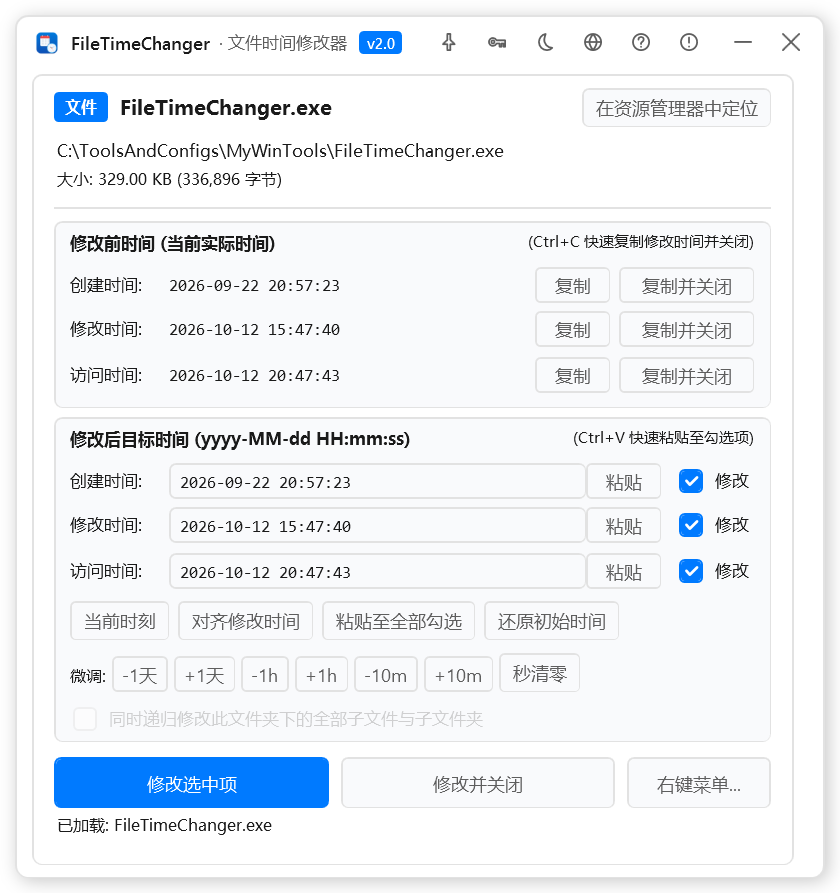Click current 创建时间 value 2026-09-22 20:57:23
Image resolution: width=840 pixels, height=893 pixels.
click(x=255, y=285)
